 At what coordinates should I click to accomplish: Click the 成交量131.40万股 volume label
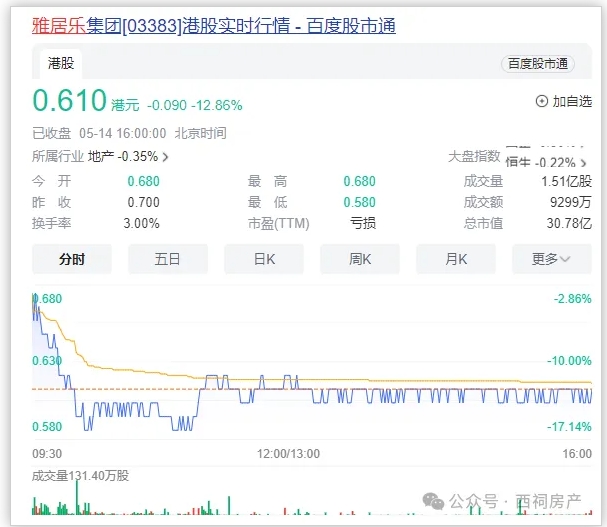click(x=81, y=476)
